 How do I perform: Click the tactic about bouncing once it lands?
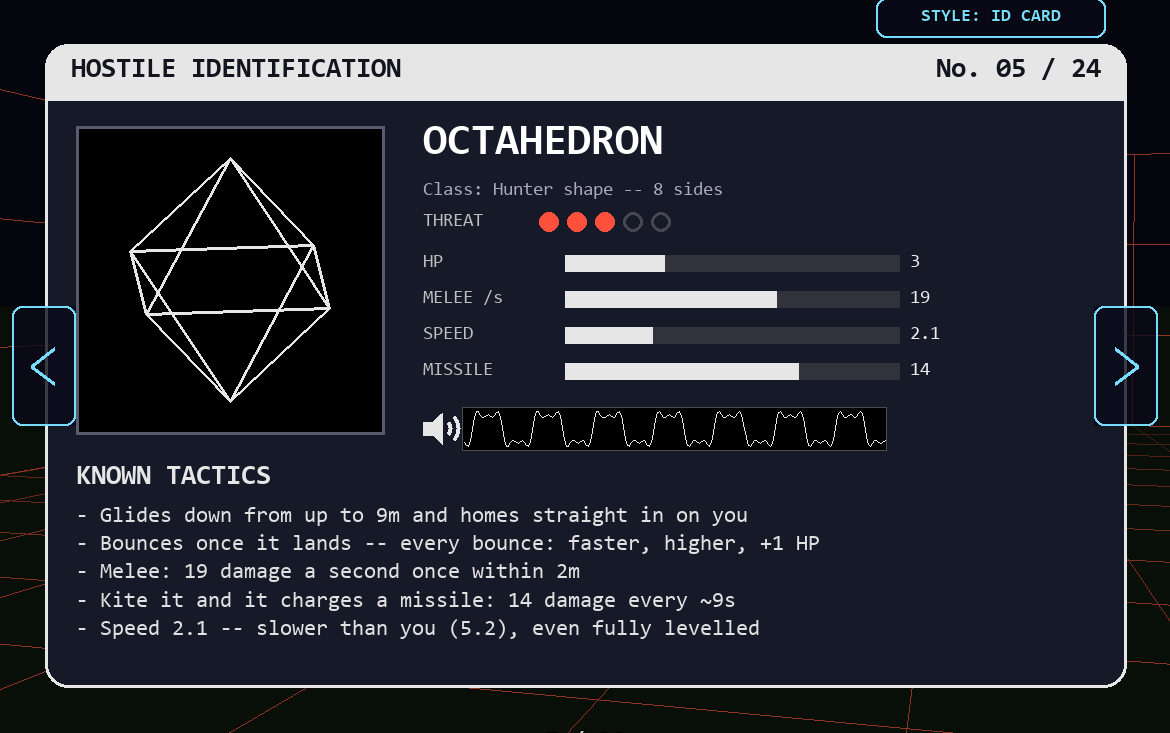[x=448, y=543]
